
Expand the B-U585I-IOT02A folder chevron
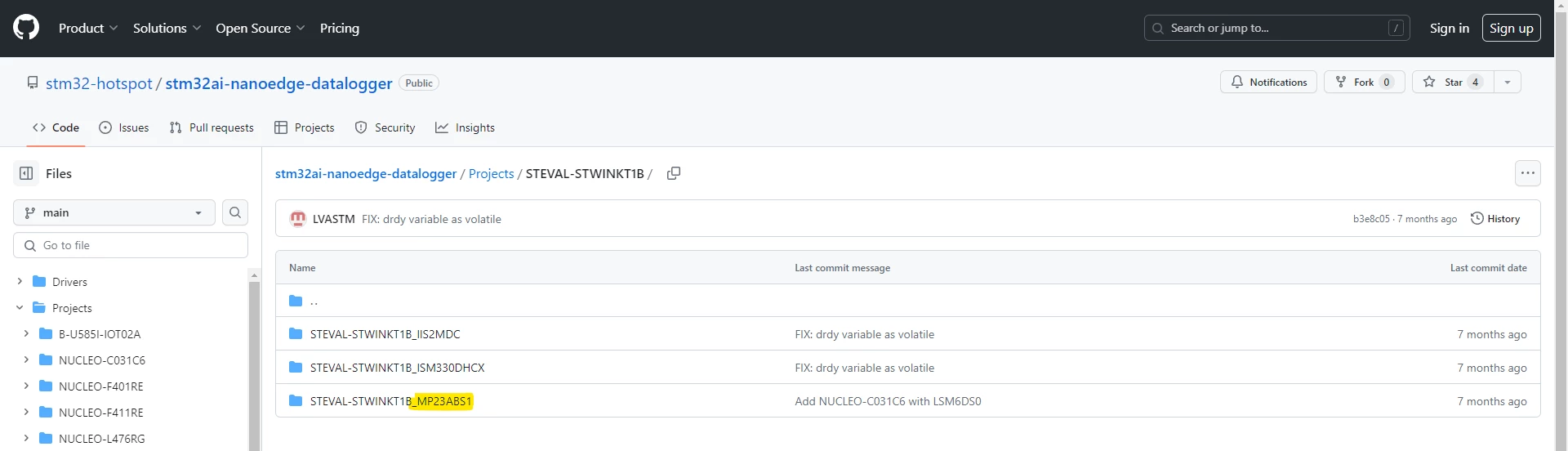(x=26, y=333)
